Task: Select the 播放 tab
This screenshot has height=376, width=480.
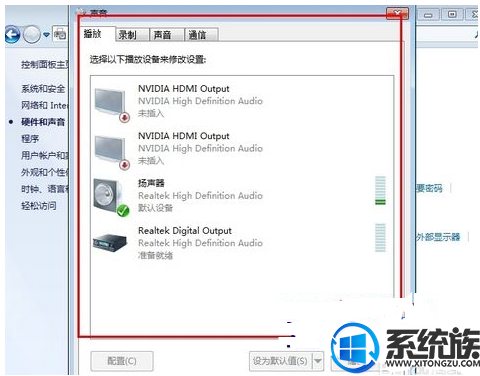Action: (97, 34)
